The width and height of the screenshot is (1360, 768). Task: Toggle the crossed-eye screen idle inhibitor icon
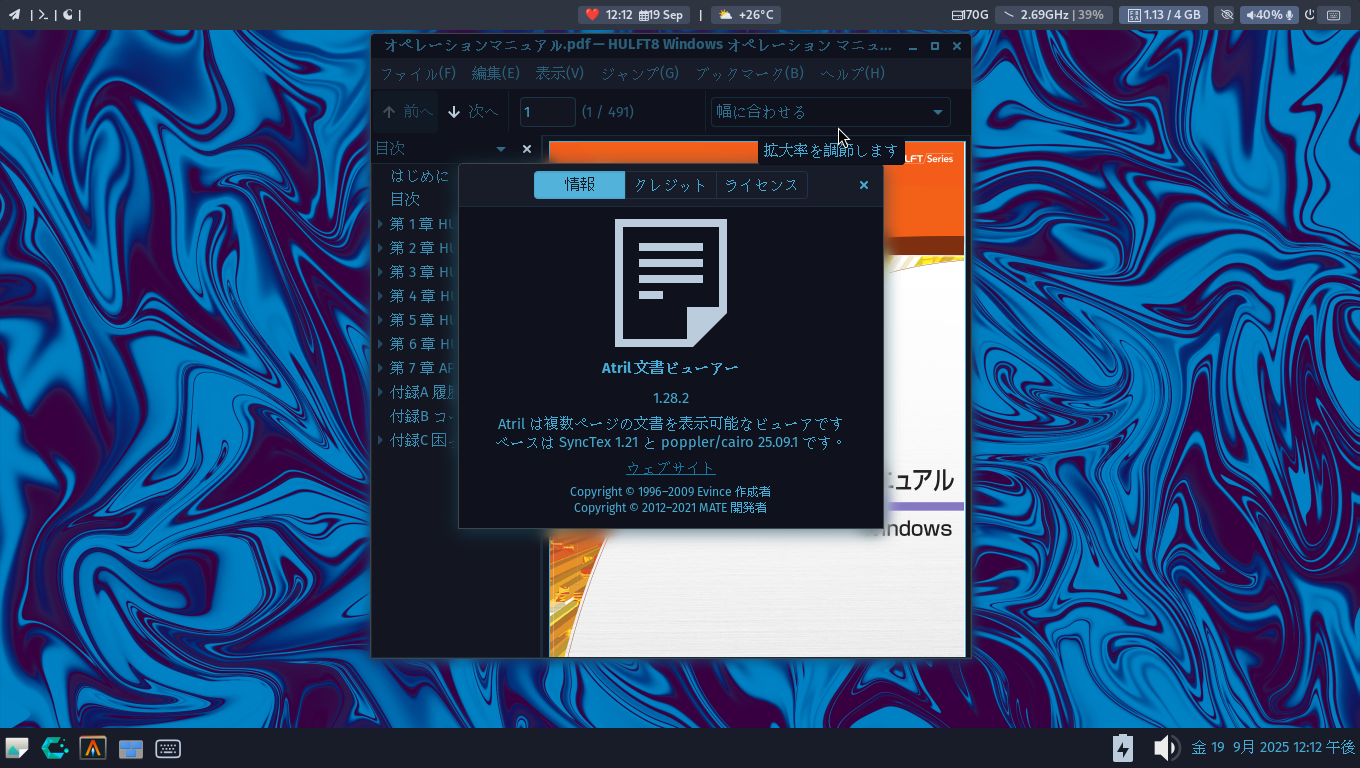coord(1227,15)
